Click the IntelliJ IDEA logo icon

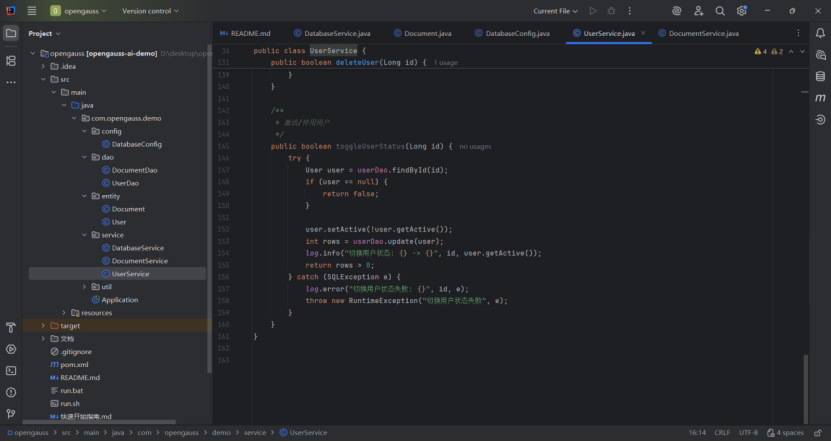click(11, 11)
